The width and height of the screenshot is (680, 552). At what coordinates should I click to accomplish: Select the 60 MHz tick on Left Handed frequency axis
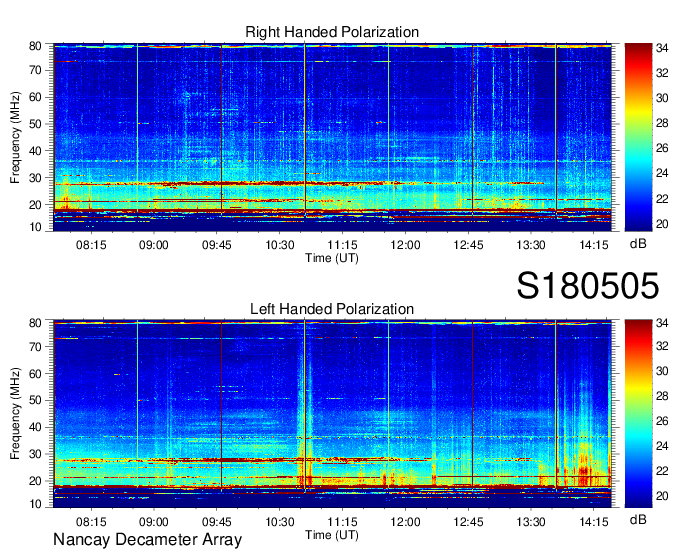point(35,374)
